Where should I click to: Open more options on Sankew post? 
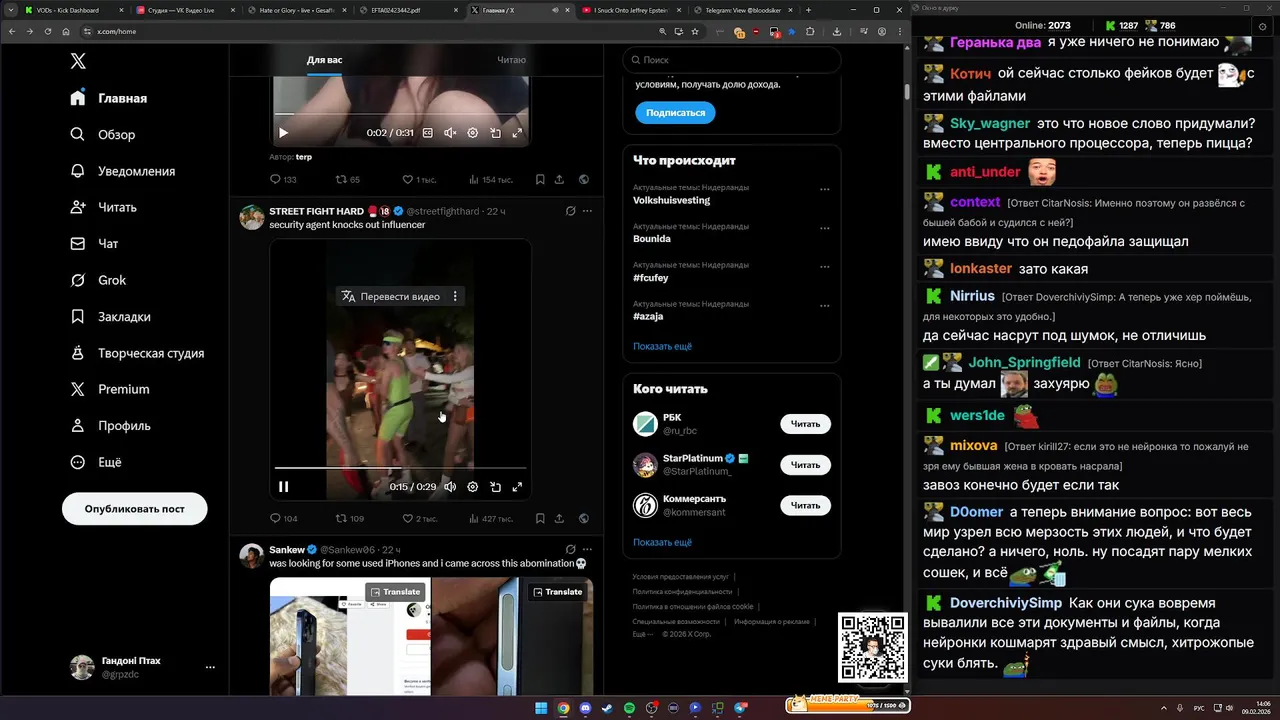point(587,549)
